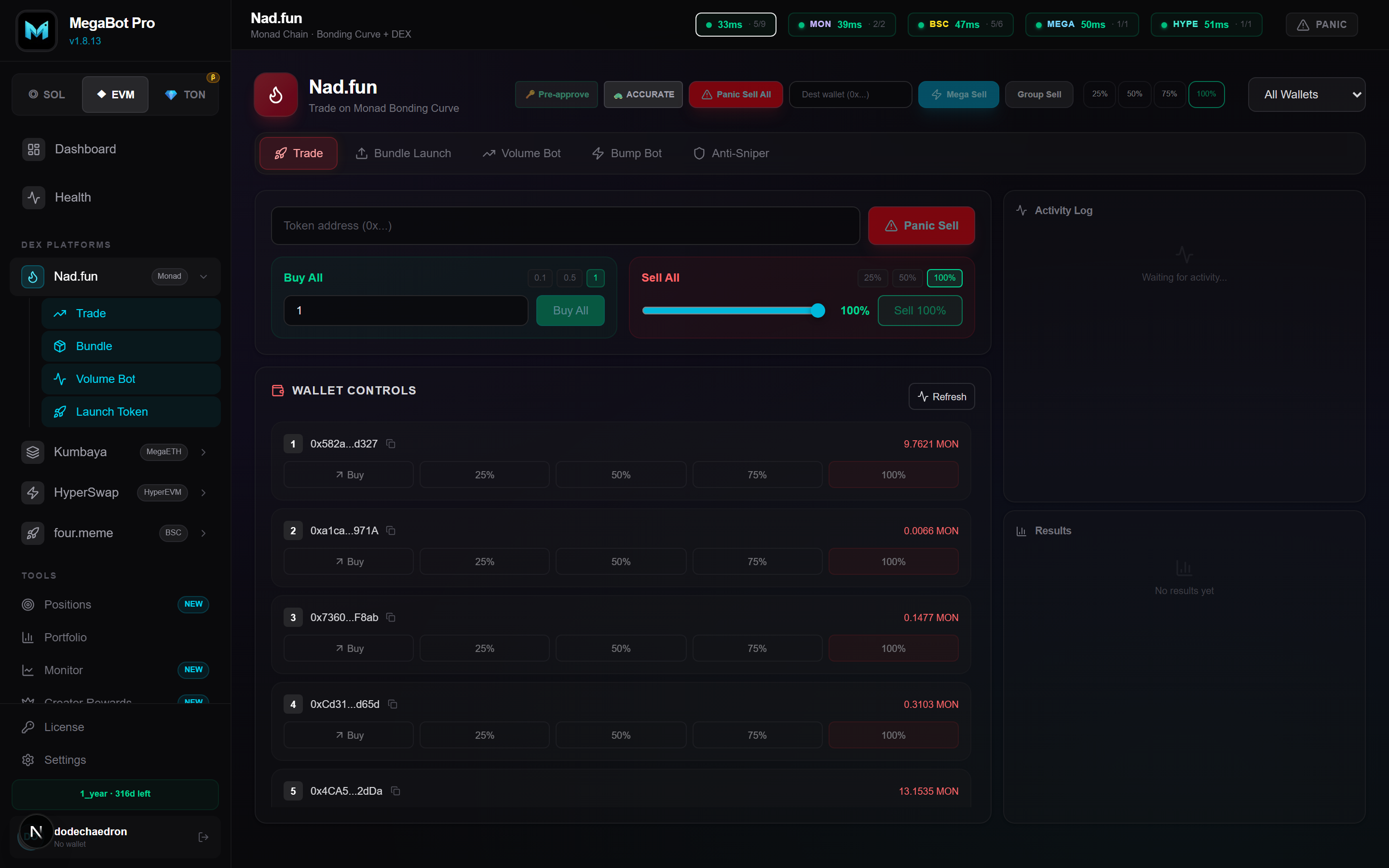Open Launch Token in sidebar

click(x=131, y=412)
